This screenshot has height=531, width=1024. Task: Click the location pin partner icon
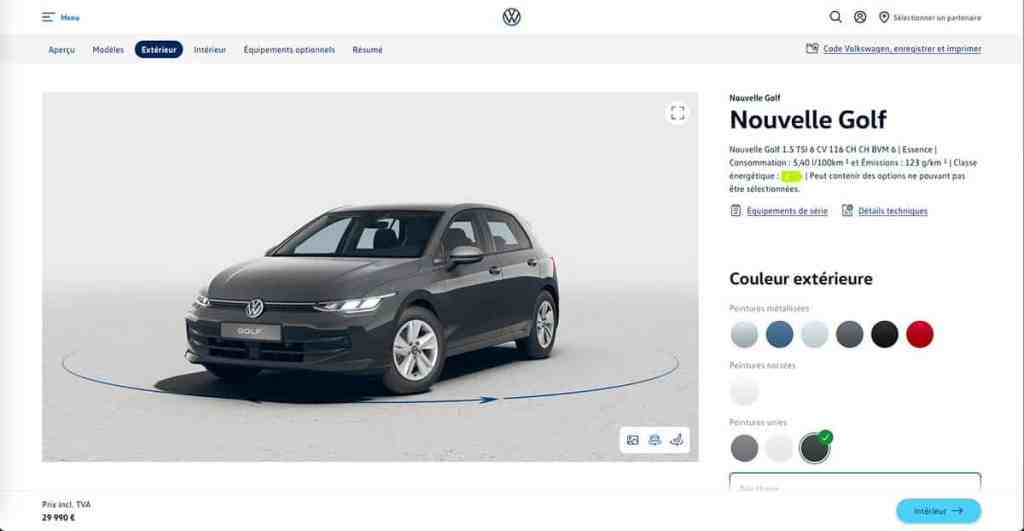click(884, 17)
